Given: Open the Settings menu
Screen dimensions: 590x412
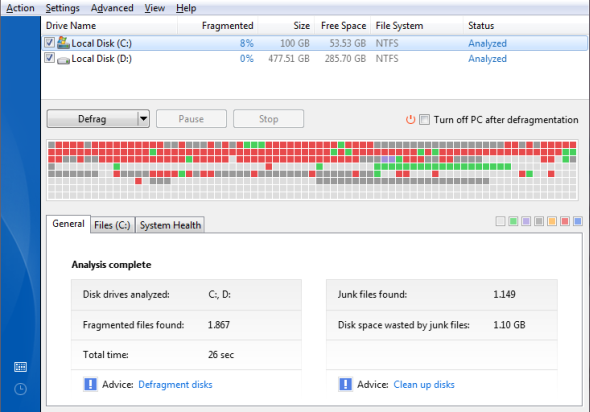Looking at the screenshot, I should (62, 8).
